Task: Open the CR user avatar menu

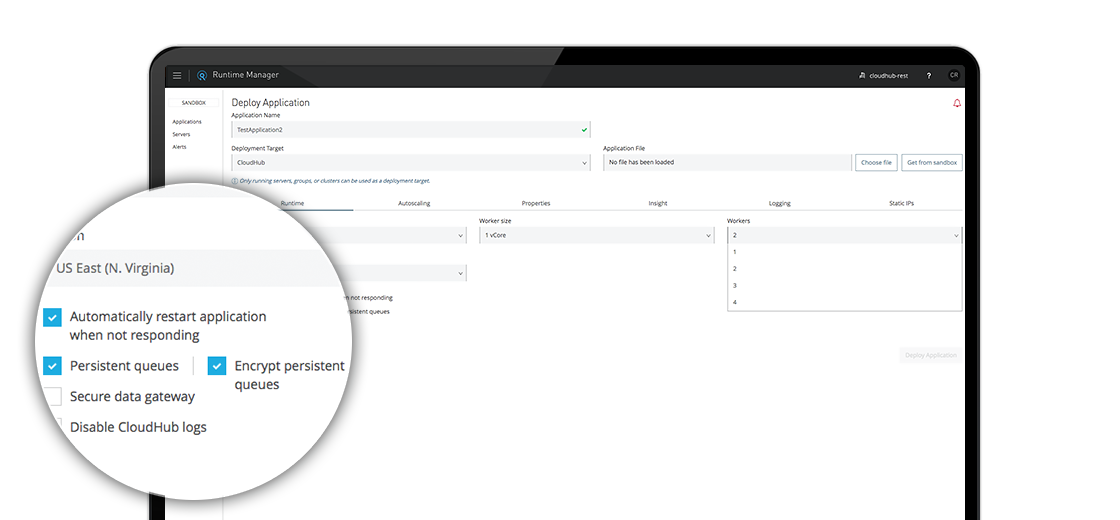Action: point(954,76)
